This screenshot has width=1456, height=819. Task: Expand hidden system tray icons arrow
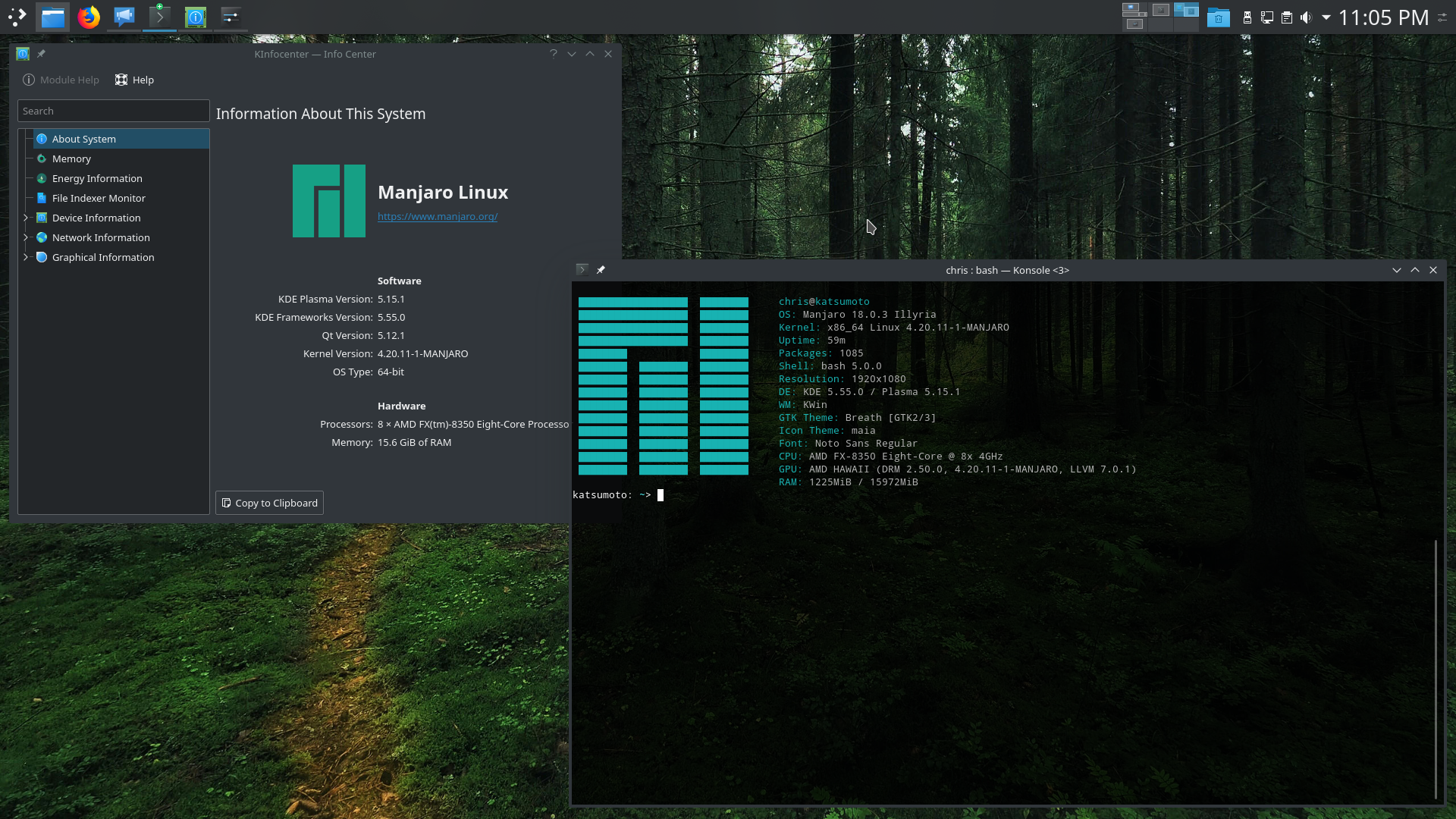coord(1326,17)
